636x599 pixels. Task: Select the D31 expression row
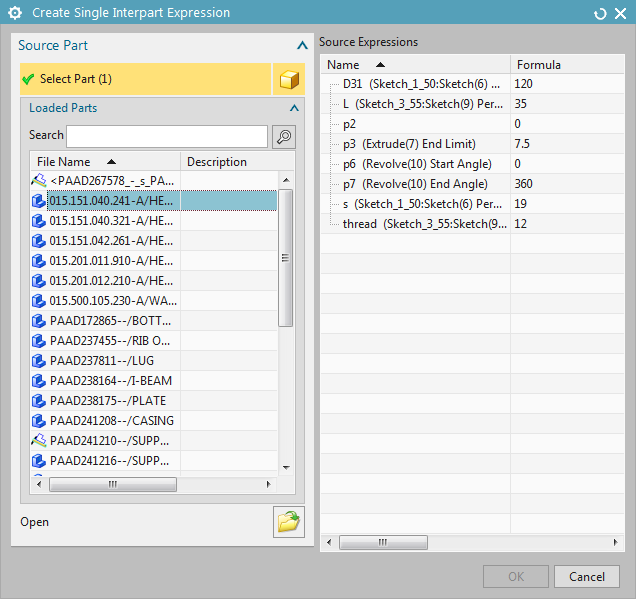(473, 84)
